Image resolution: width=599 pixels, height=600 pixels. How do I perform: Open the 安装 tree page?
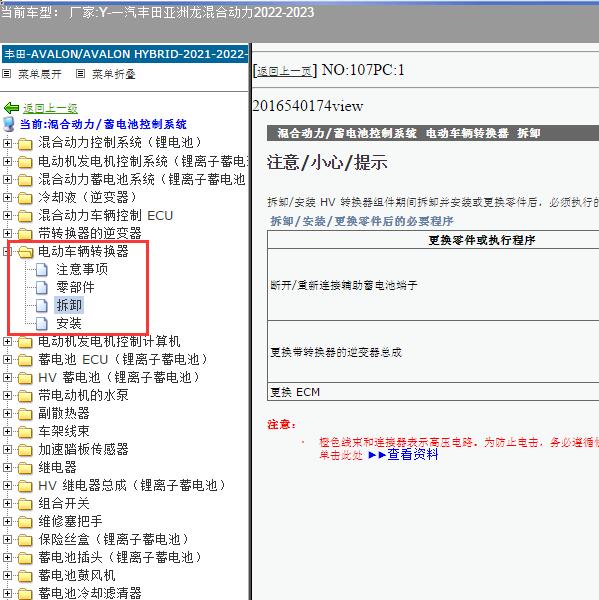point(69,323)
